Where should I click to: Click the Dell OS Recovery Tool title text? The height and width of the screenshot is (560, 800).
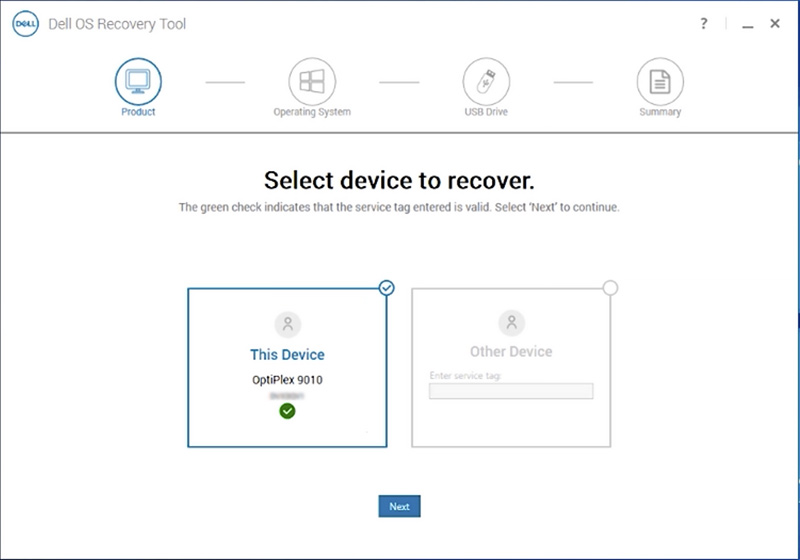(117, 24)
